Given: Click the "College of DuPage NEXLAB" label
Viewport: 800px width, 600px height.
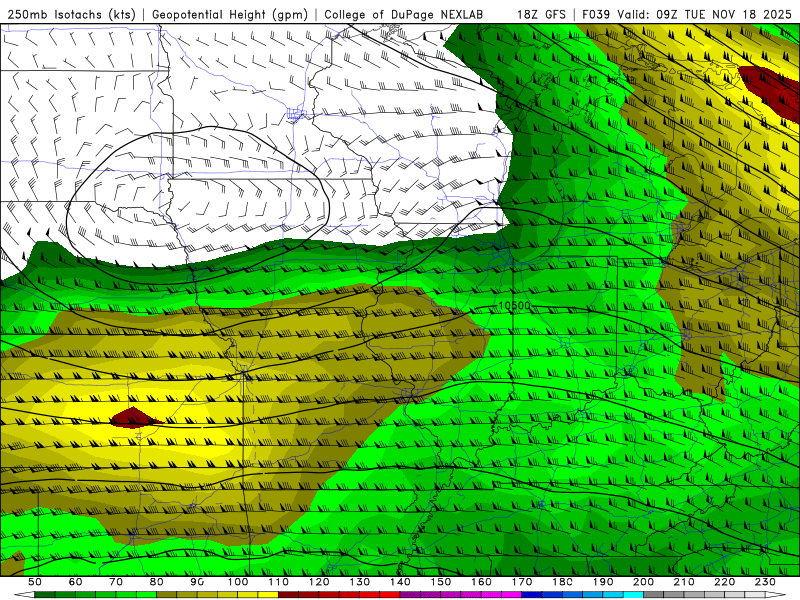Looking at the screenshot, I should (404, 14).
